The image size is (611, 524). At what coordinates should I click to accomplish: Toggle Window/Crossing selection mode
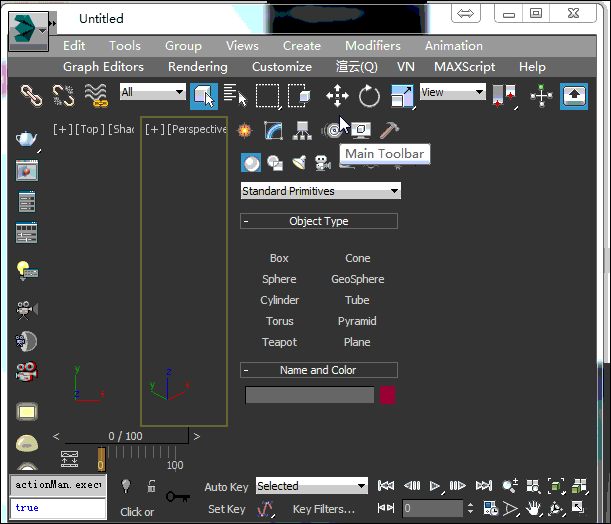coord(299,96)
